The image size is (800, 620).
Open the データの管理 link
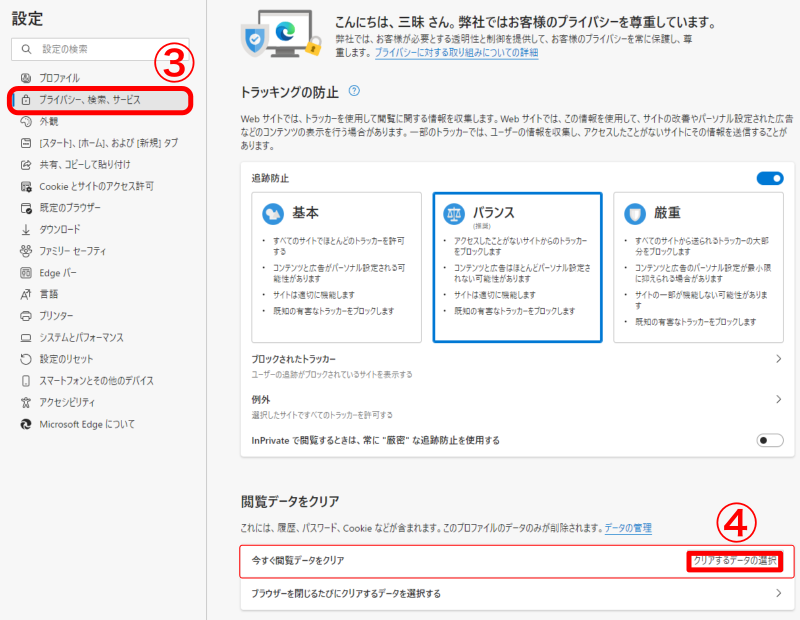[x=628, y=527]
